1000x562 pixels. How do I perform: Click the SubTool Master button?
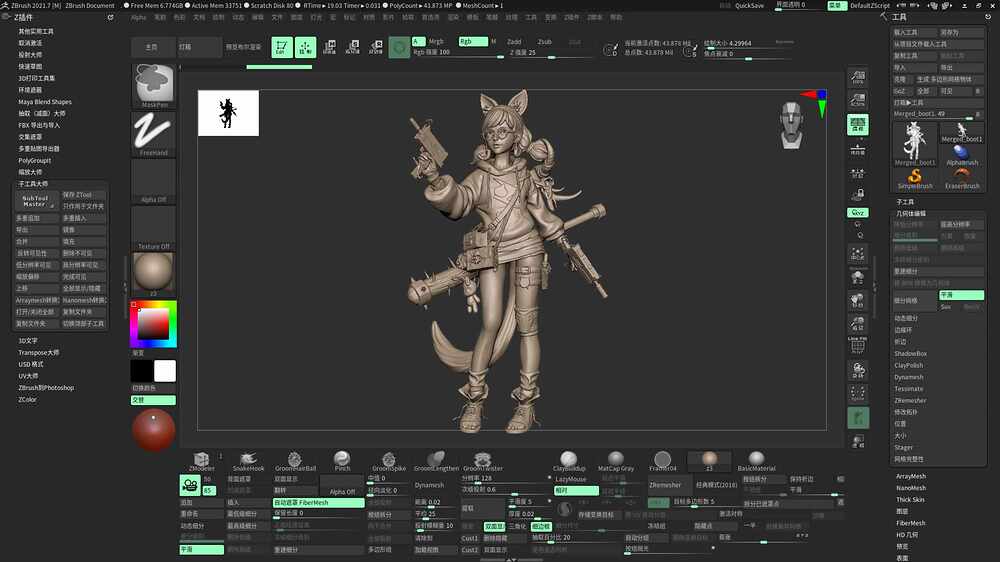36,201
